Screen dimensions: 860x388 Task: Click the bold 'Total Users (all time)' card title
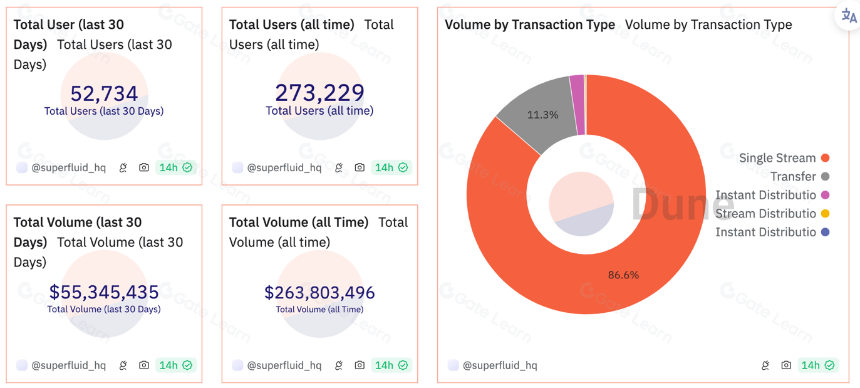292,25
